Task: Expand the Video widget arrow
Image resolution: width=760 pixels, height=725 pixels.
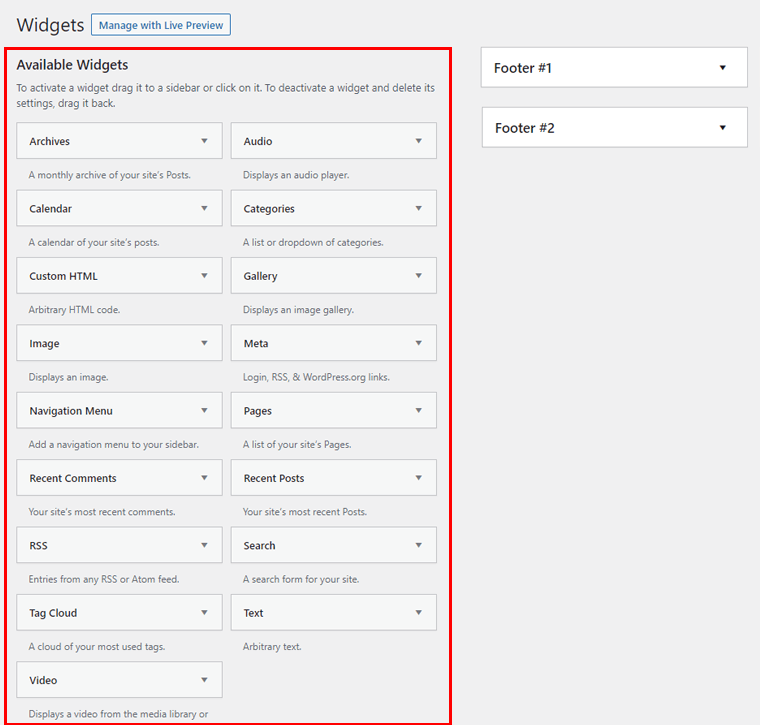Action: 204,680
